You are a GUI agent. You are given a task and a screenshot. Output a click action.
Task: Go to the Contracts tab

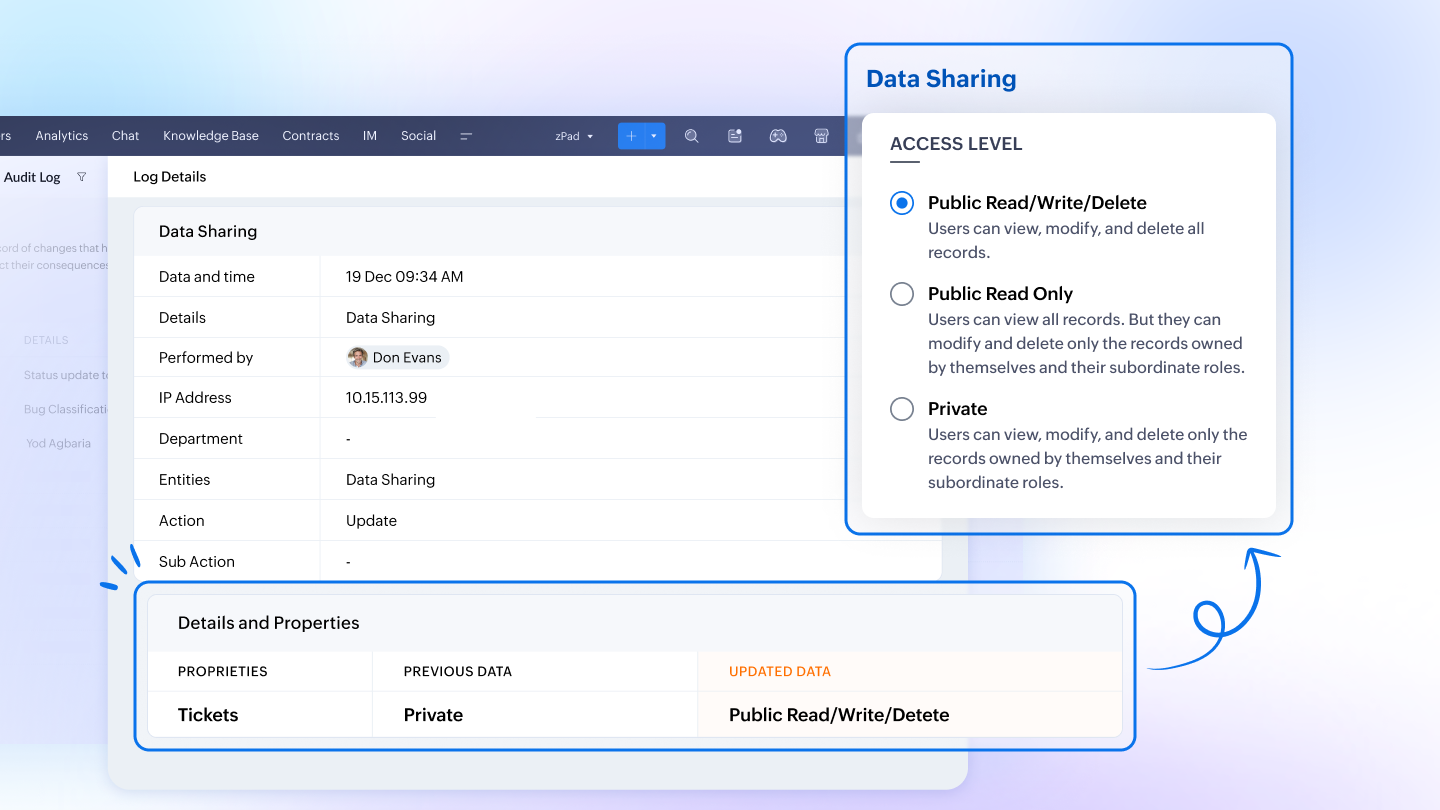coord(311,136)
